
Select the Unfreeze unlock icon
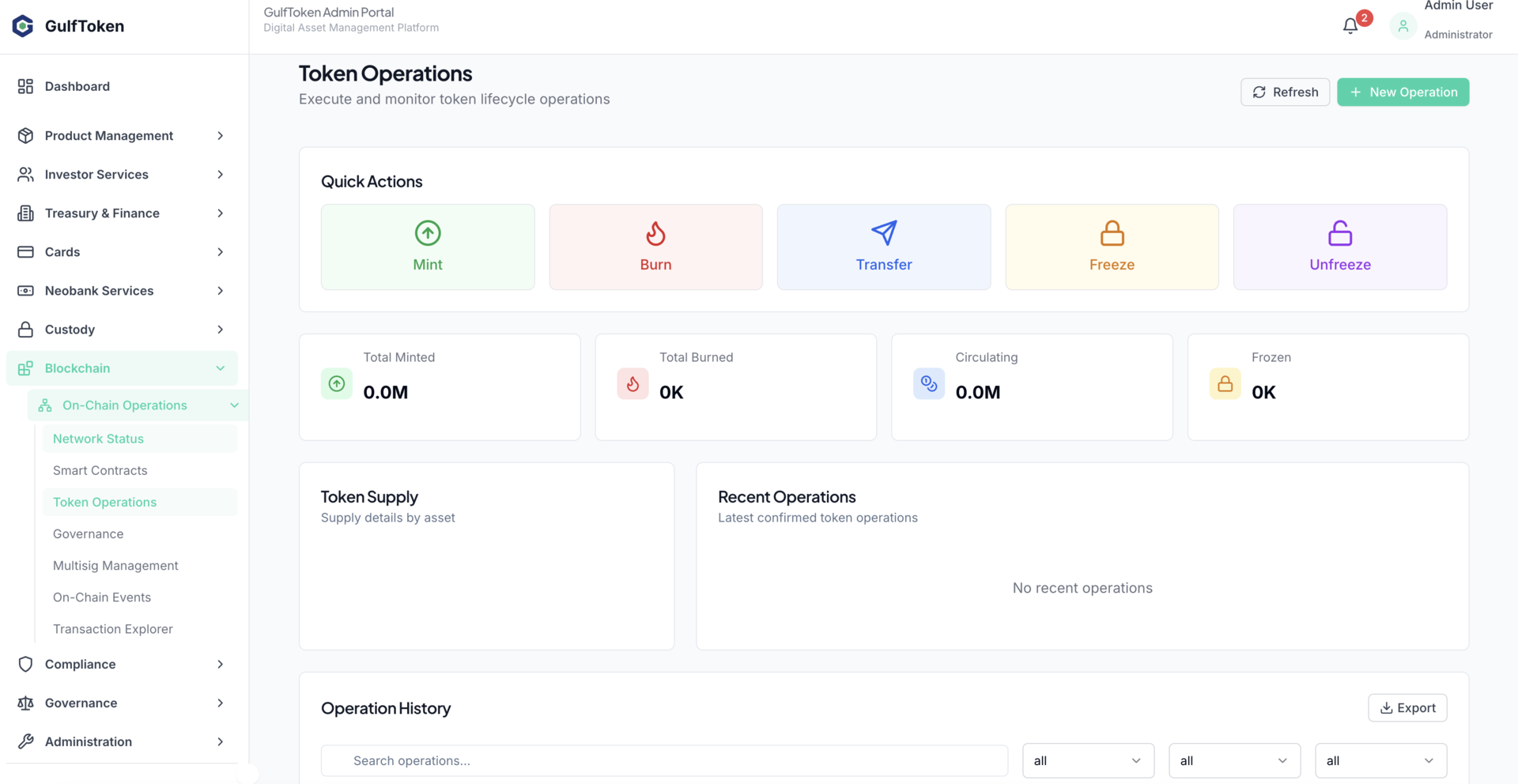[x=1339, y=232]
